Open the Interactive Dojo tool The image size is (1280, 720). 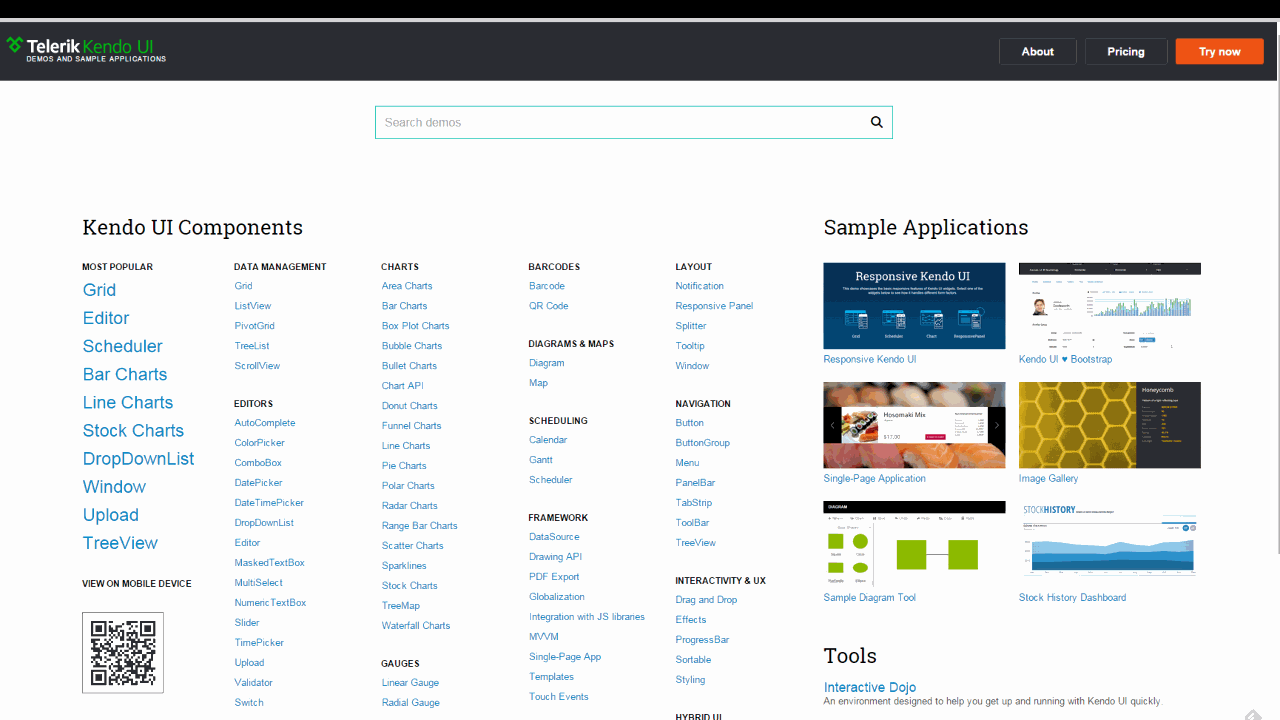(x=869, y=687)
